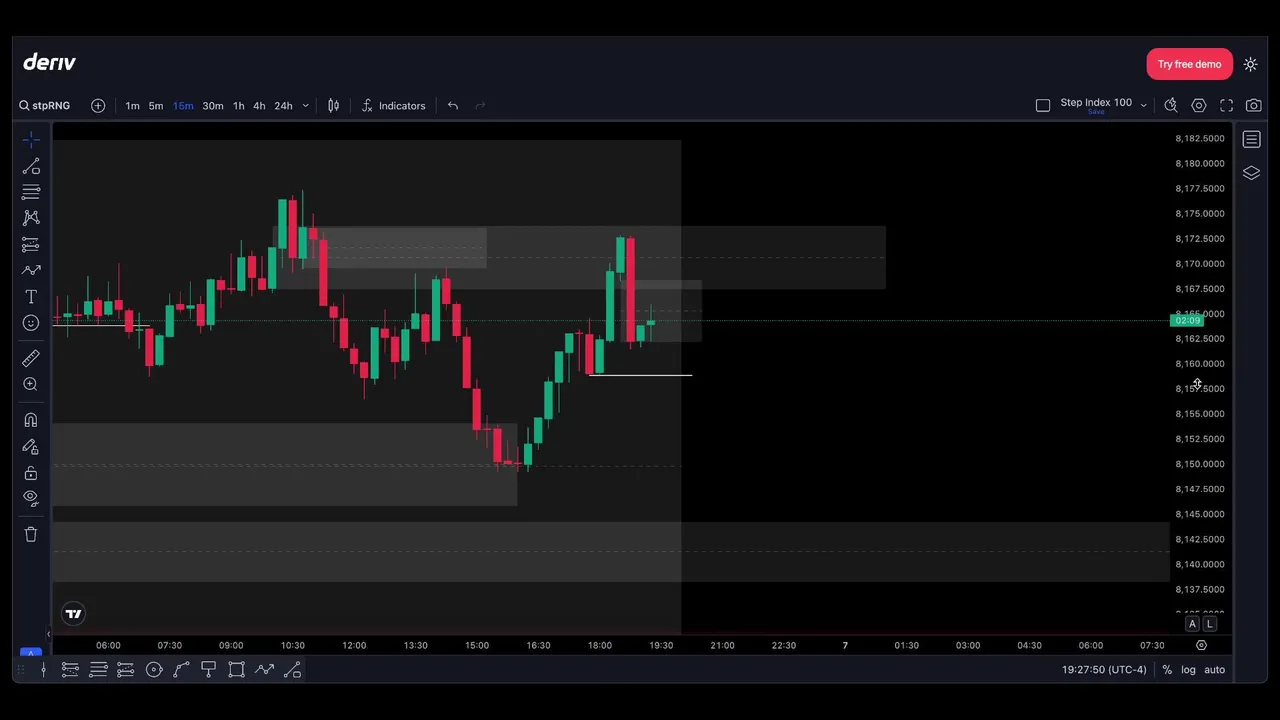Open chart settings gear icon
The image size is (1280, 720).
(1199, 105)
